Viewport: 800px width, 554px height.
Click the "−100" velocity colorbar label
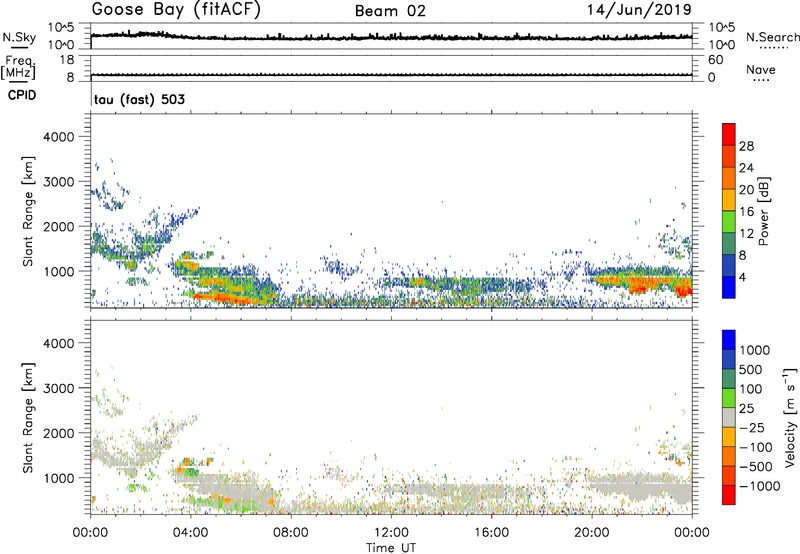coord(756,447)
